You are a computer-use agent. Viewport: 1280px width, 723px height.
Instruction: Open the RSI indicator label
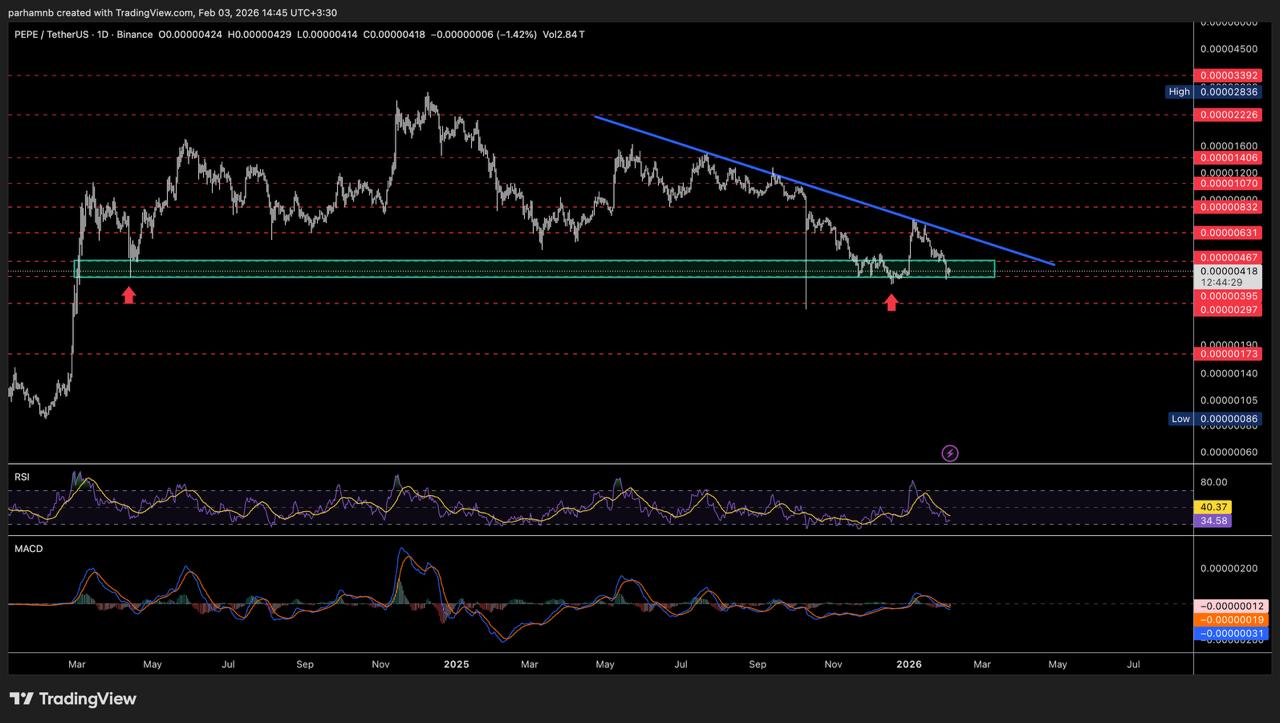21,478
